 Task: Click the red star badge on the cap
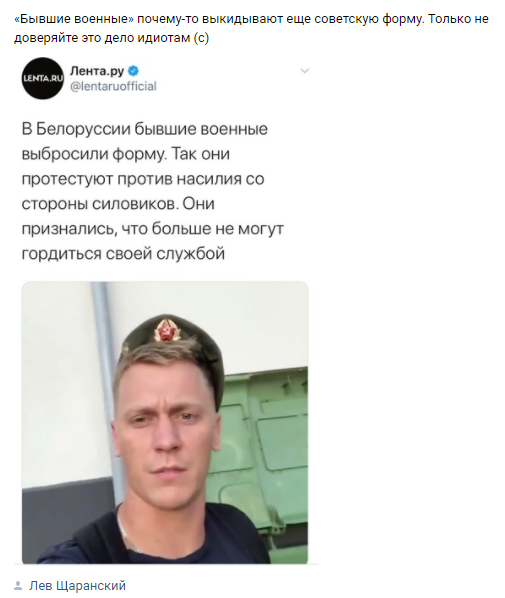pos(166,330)
